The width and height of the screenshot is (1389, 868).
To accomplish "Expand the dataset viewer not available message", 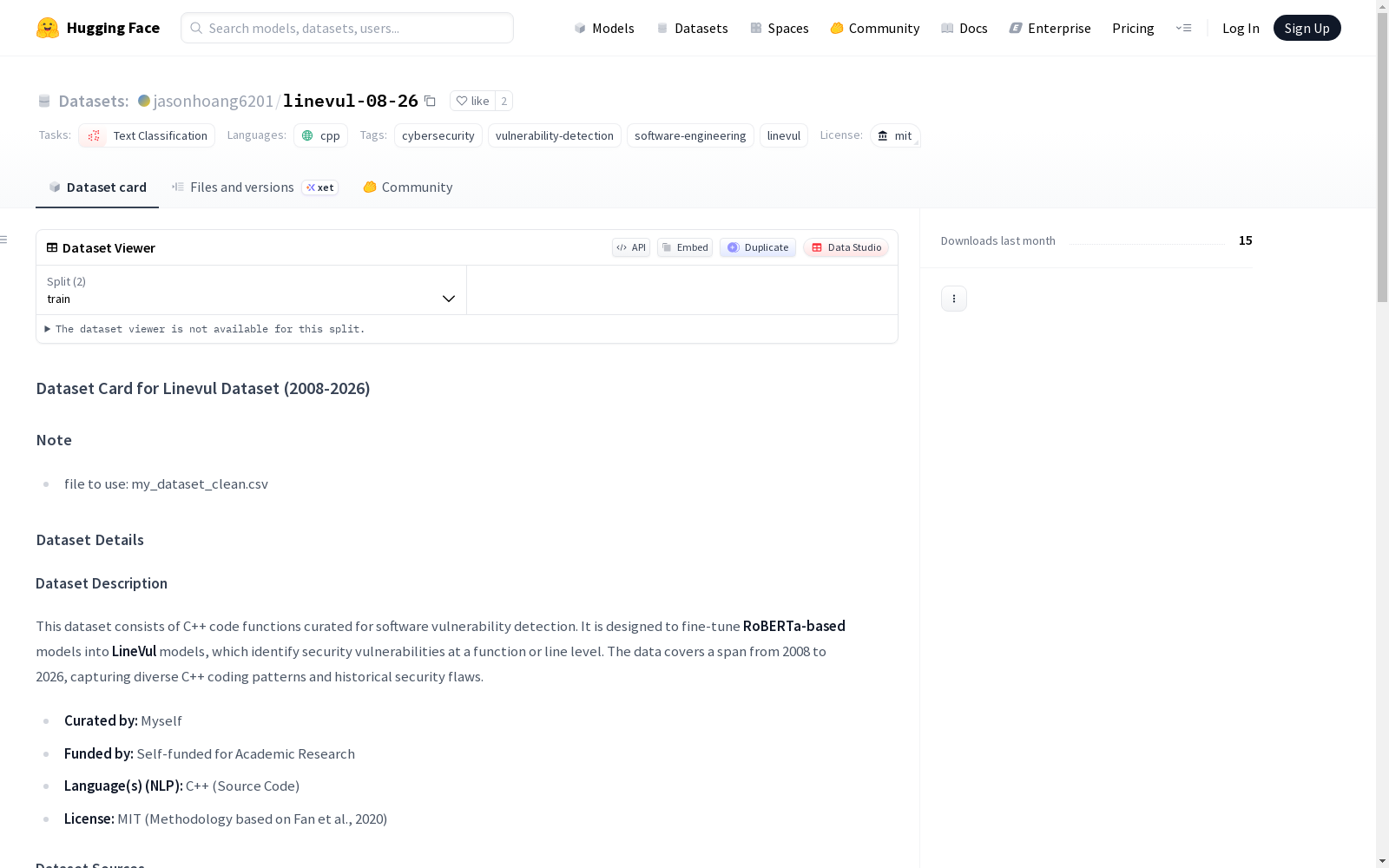I will 206,329.
